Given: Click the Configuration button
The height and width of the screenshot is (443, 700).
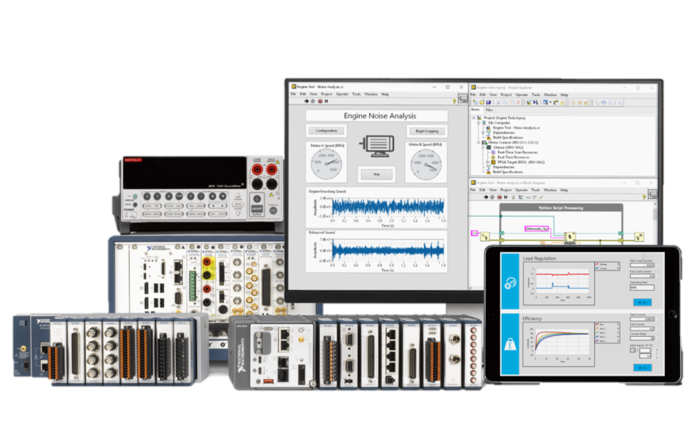Looking at the screenshot, I should tap(328, 131).
